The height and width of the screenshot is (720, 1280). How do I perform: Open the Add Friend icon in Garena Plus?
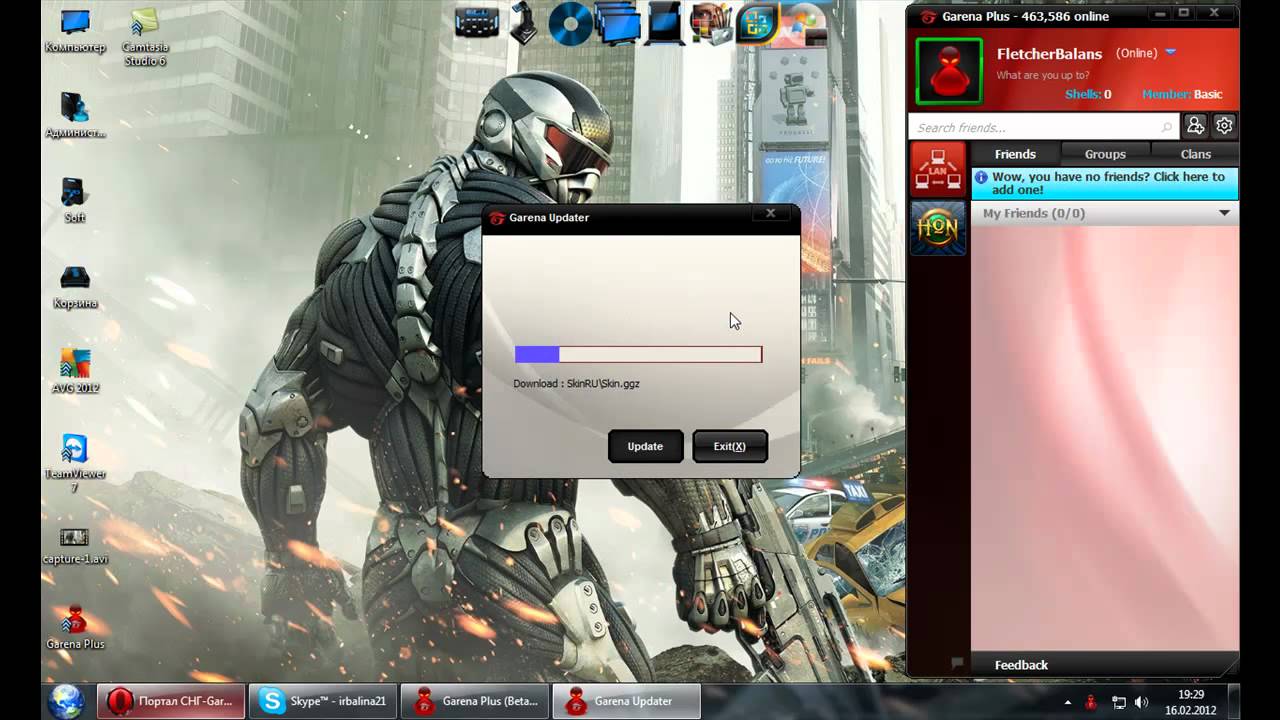coord(1195,126)
